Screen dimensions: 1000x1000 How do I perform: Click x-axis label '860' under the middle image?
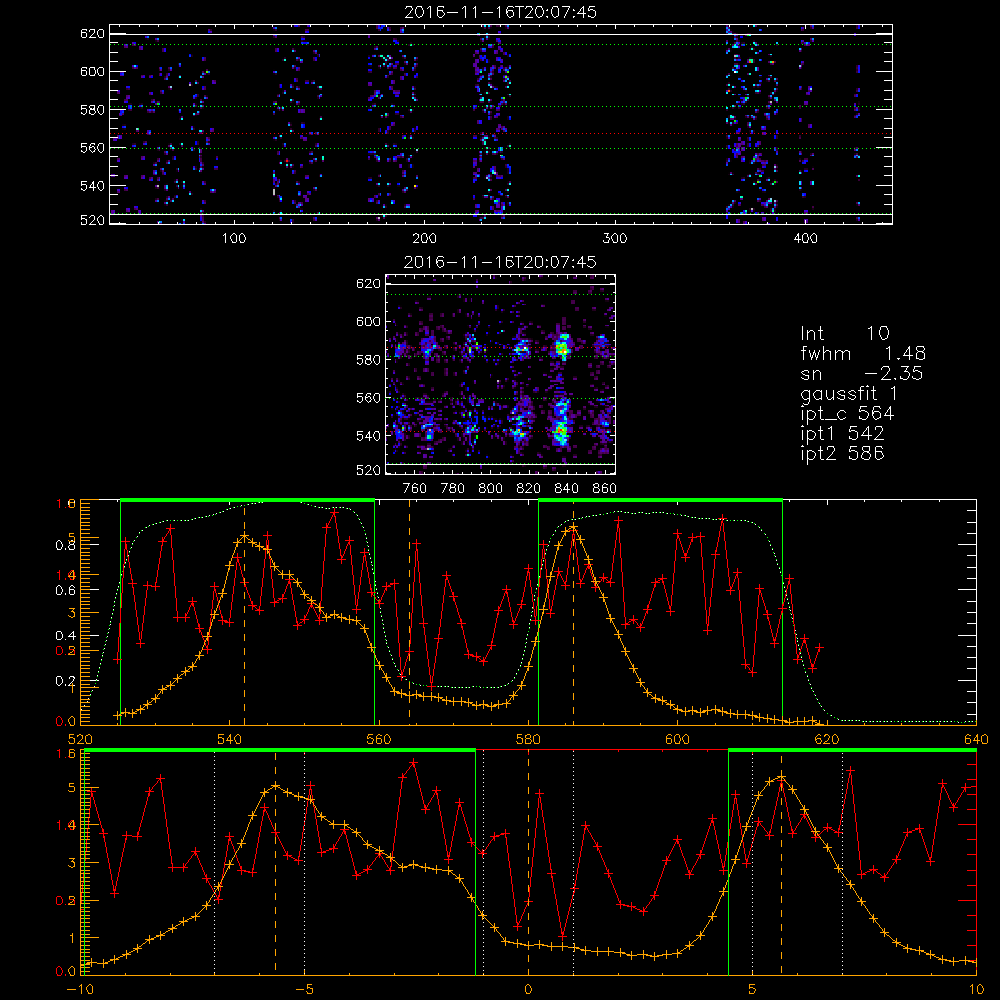604,489
